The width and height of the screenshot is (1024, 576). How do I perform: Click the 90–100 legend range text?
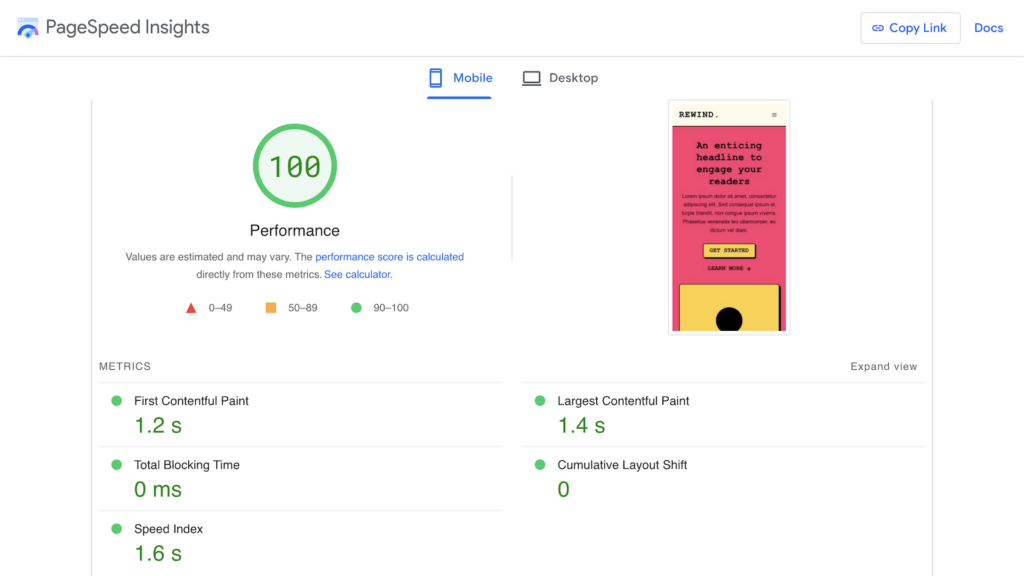click(391, 308)
